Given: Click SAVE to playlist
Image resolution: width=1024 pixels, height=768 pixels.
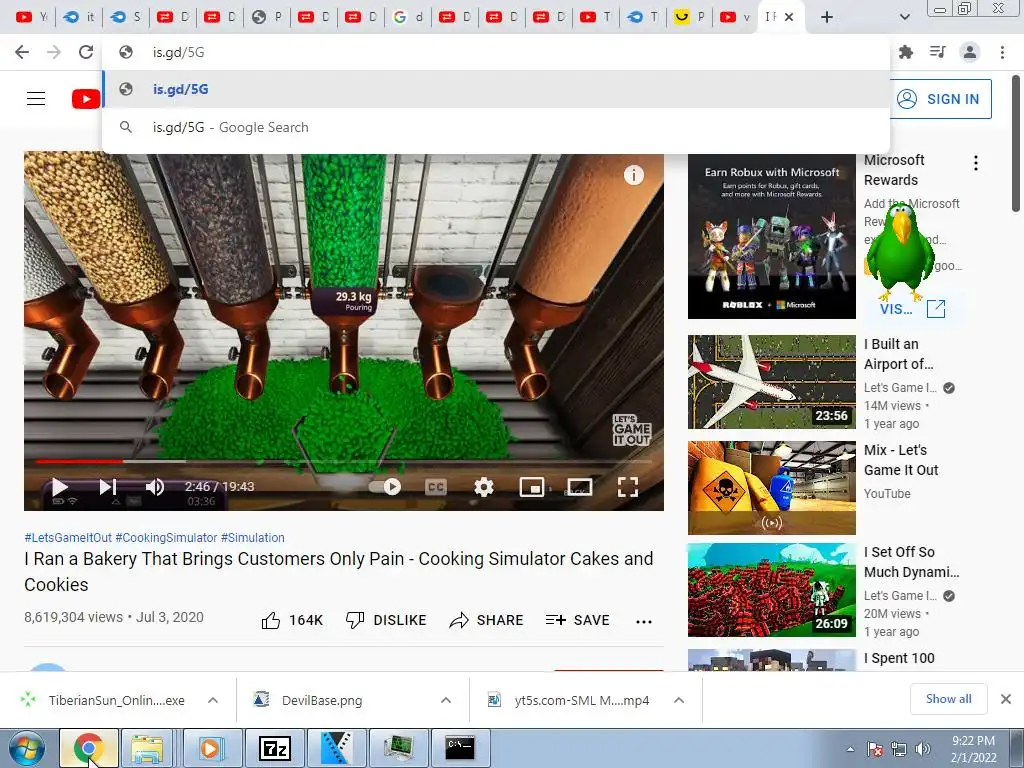Looking at the screenshot, I should click(x=578, y=620).
